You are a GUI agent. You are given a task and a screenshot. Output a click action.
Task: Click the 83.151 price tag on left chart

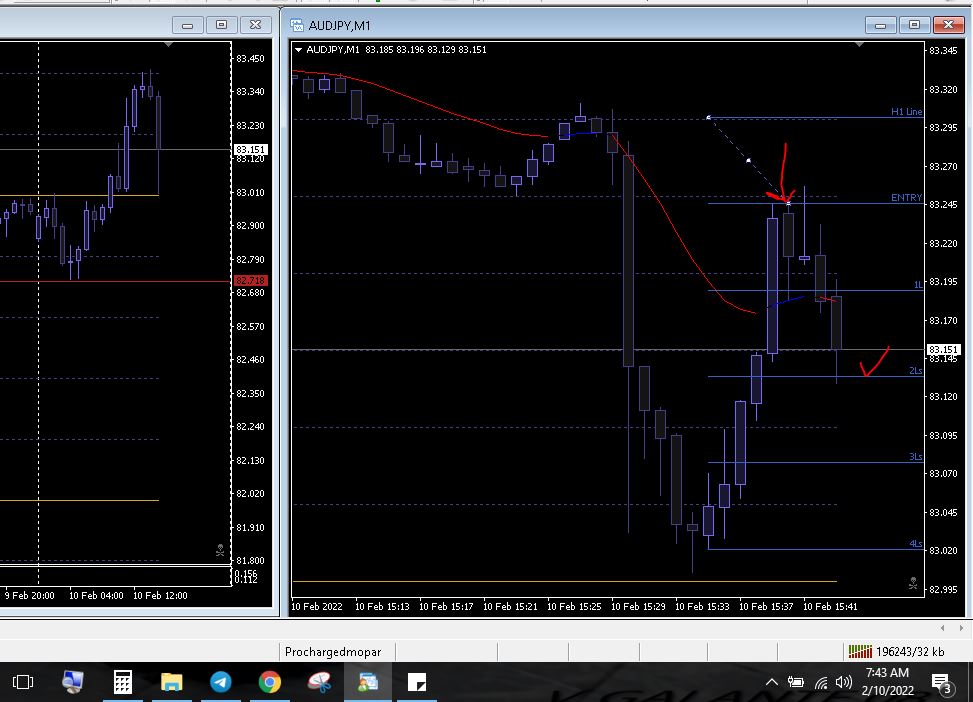(x=250, y=150)
